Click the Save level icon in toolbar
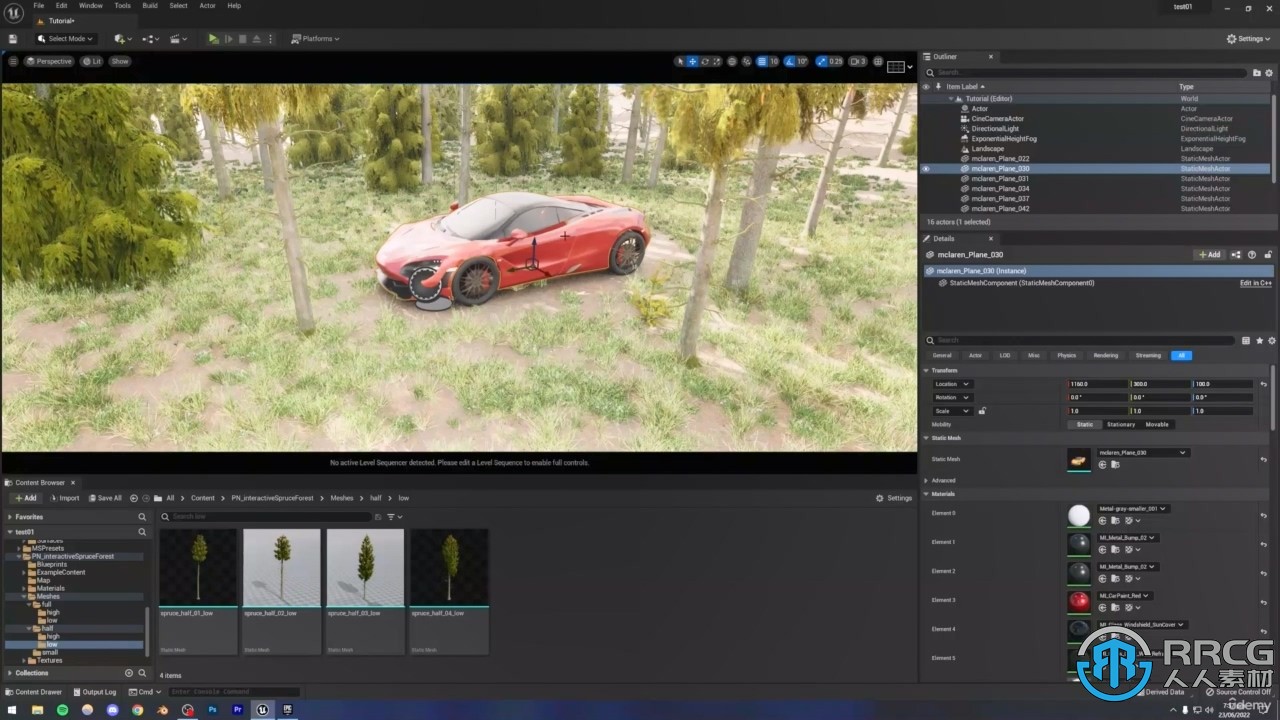 pos(13,39)
